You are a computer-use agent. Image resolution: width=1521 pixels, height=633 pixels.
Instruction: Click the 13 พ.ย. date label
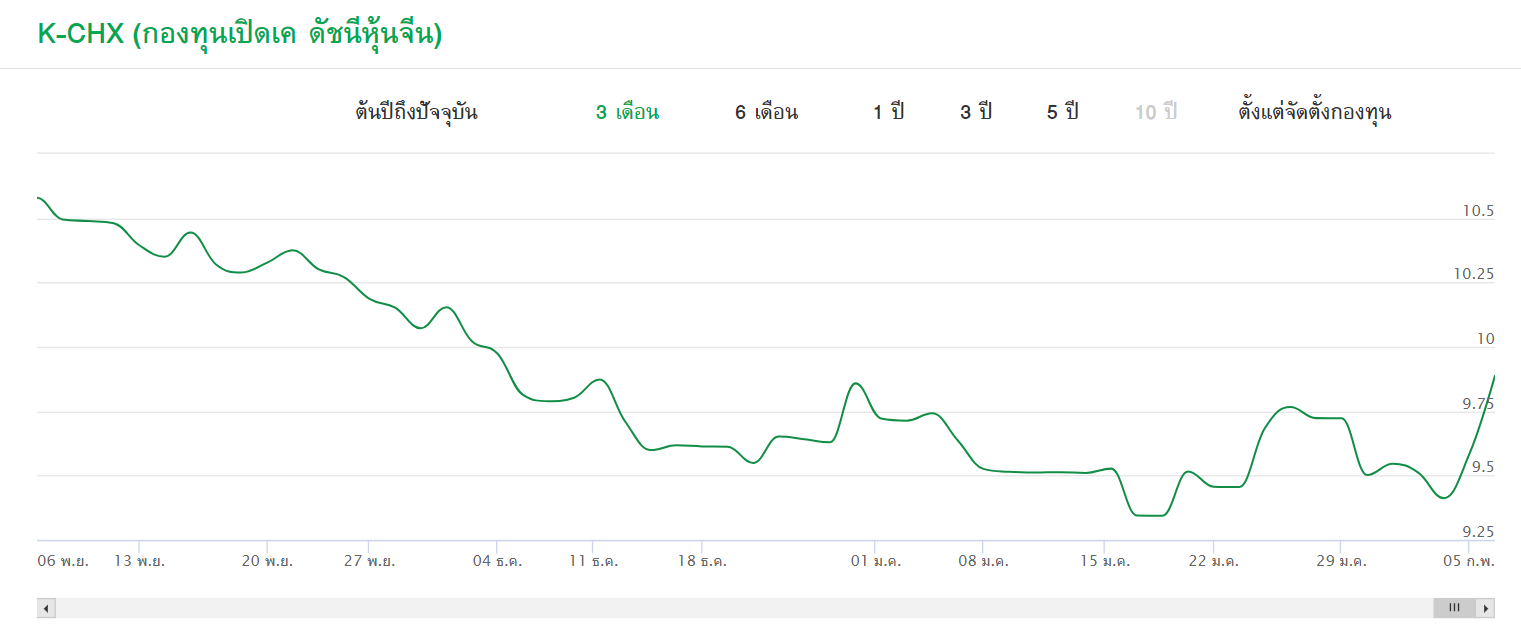pos(139,562)
